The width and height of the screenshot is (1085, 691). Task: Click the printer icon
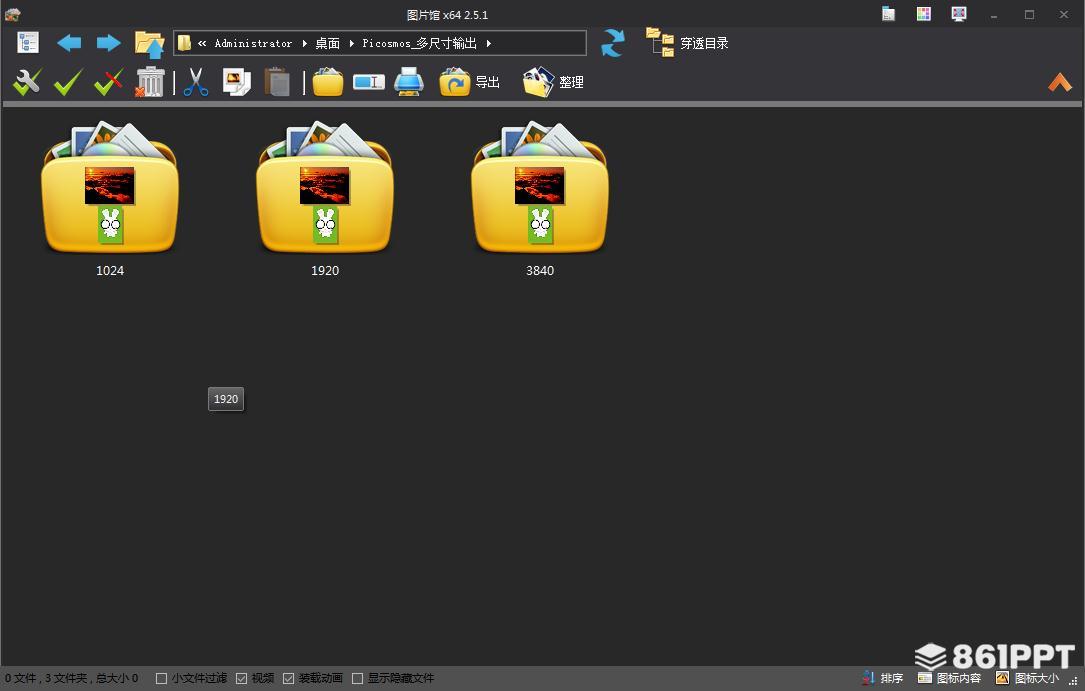[x=409, y=82]
